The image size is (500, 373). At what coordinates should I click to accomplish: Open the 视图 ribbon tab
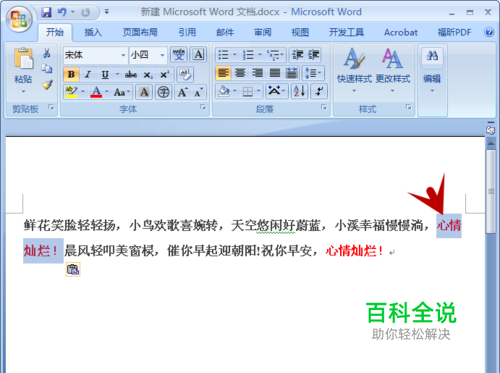coord(300,32)
